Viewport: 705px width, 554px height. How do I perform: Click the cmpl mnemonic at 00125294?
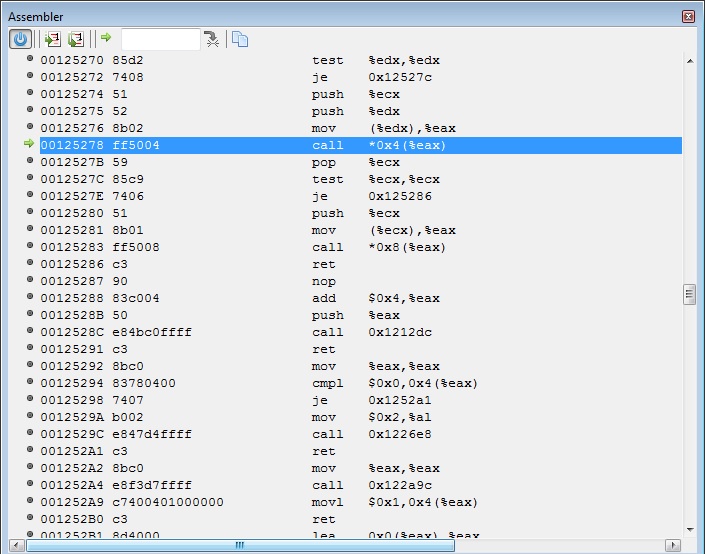point(327,384)
